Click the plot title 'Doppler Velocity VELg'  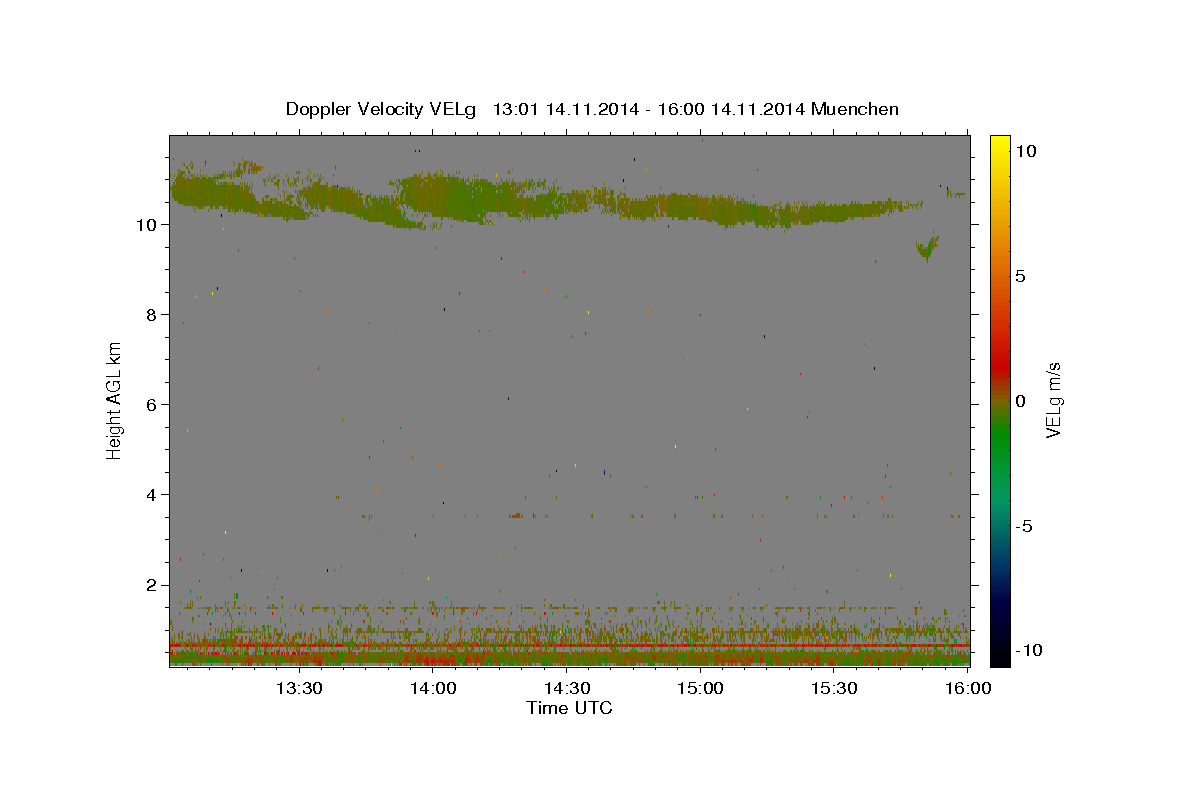click(383, 109)
